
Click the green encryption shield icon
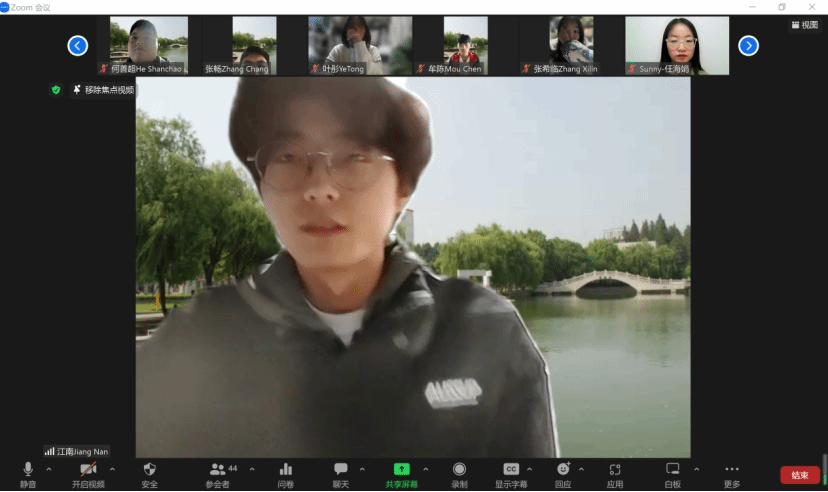click(56, 90)
